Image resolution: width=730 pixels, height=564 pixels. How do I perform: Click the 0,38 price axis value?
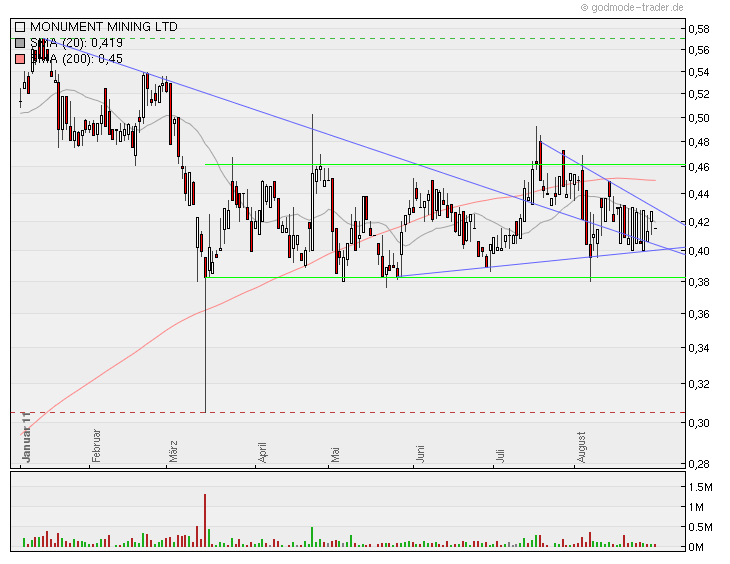pos(699,282)
